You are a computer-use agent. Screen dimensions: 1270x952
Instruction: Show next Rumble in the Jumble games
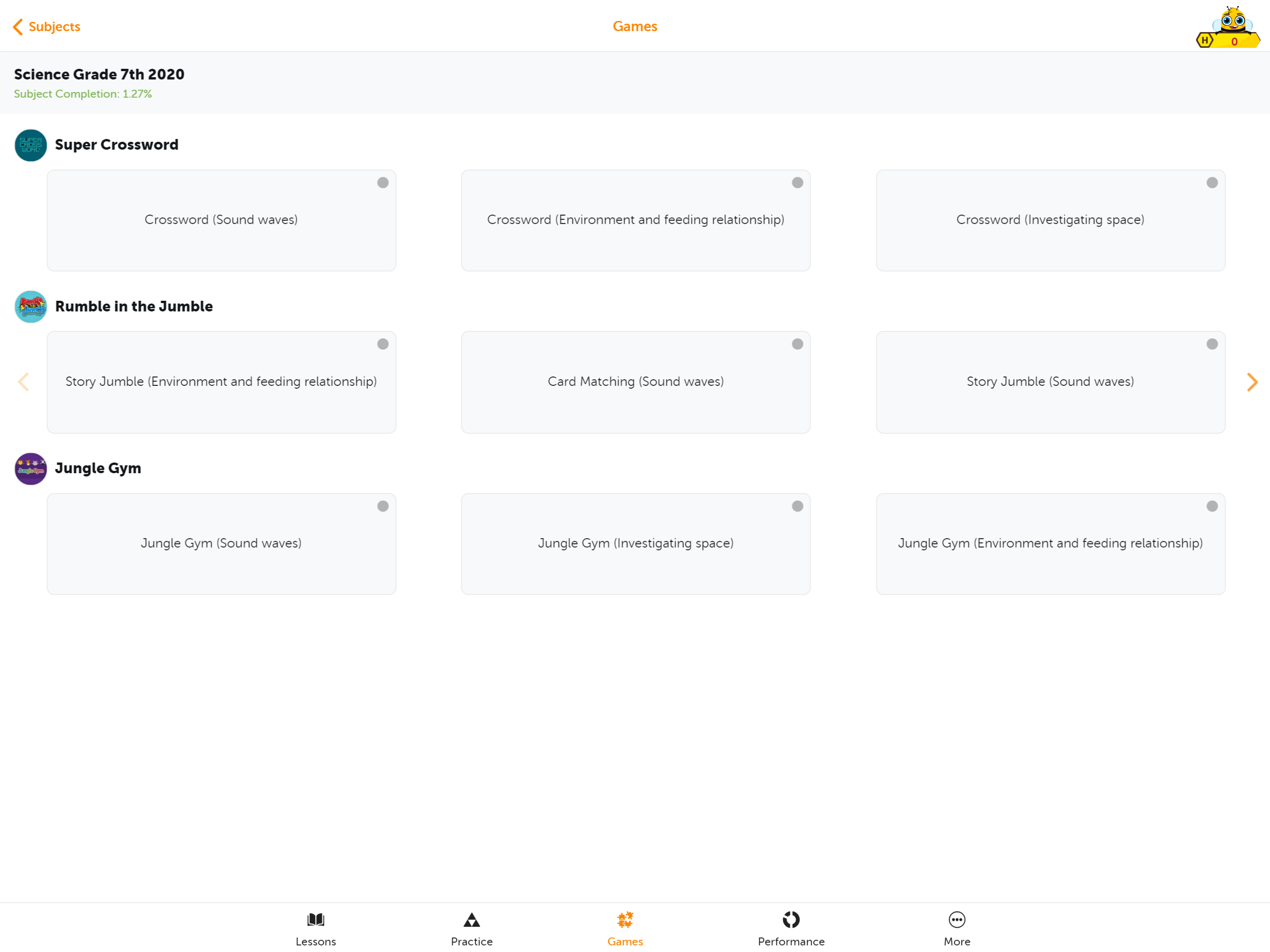[x=1252, y=382]
